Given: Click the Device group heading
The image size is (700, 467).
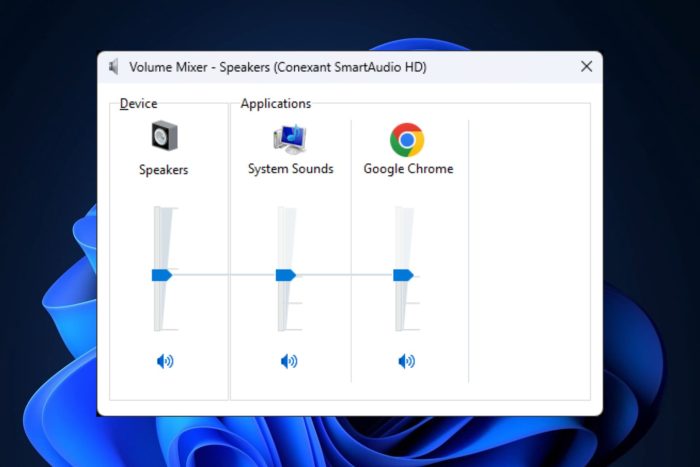Looking at the screenshot, I should (x=138, y=104).
